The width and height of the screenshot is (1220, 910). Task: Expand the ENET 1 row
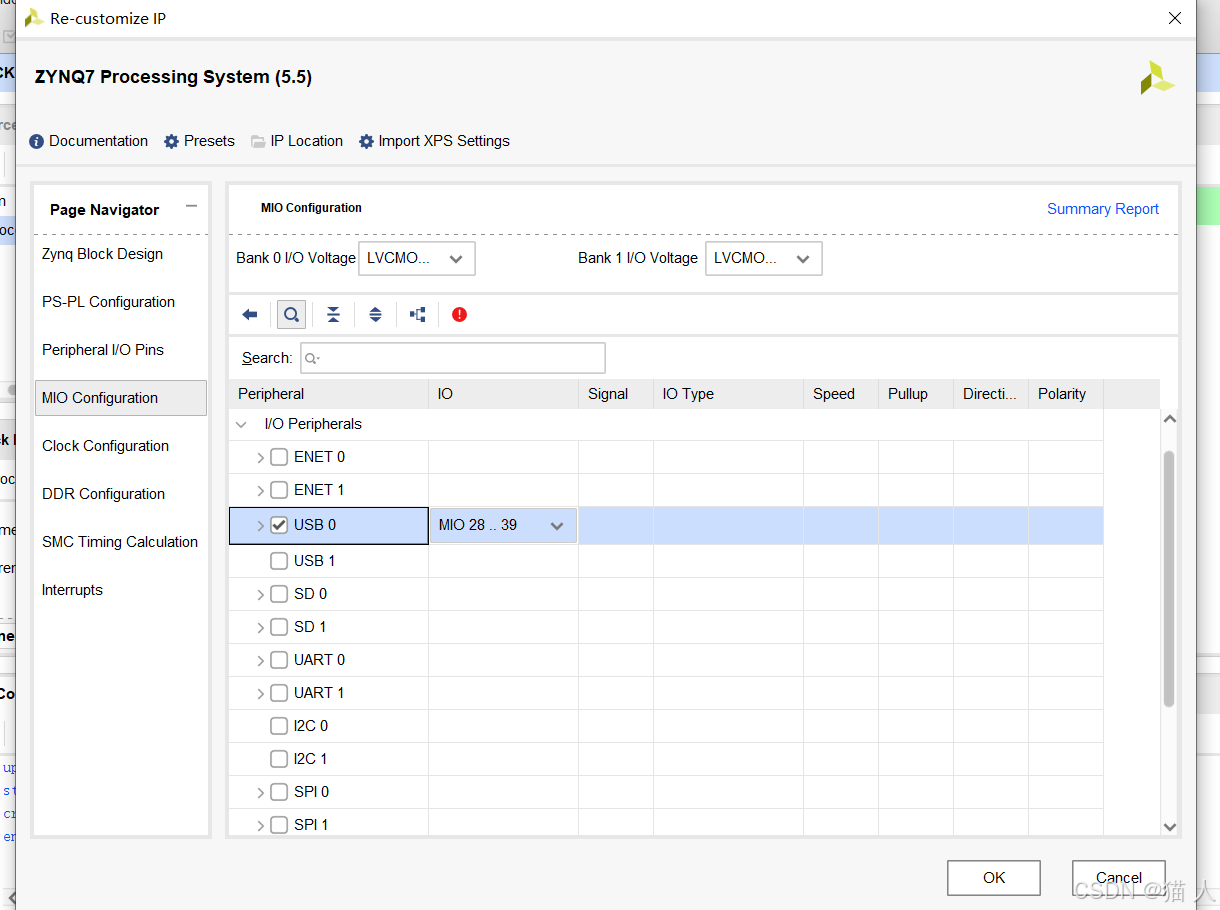(260, 491)
